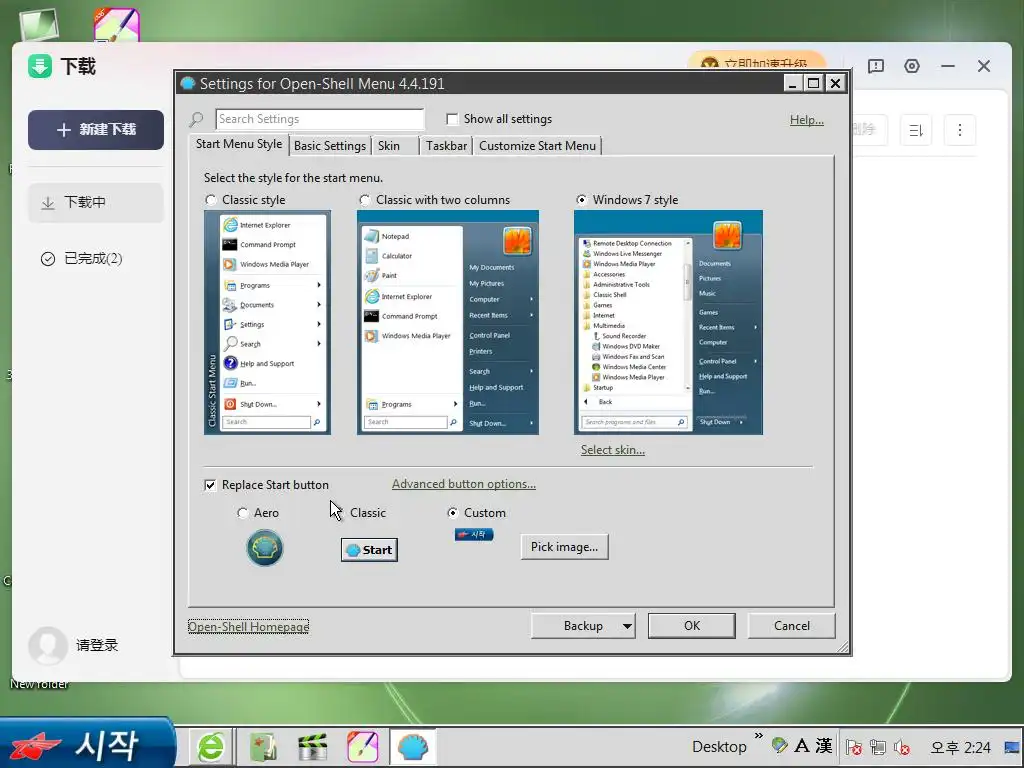Screen dimensions: 1024x768
Task: Click the 시작 Start button on taskbar
Action: click(x=88, y=744)
